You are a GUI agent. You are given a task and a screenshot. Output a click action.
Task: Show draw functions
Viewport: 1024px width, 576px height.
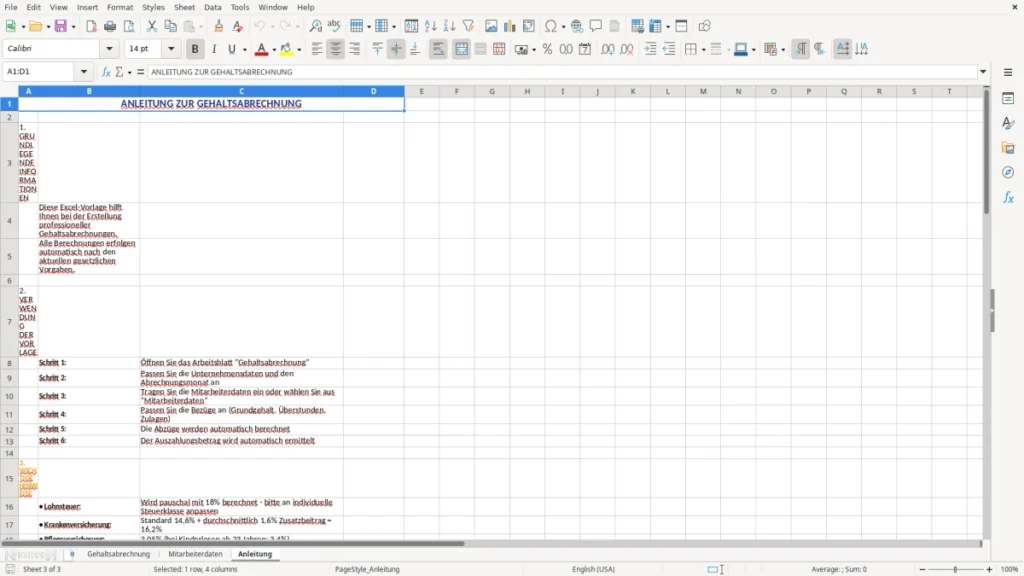(x=704, y=26)
